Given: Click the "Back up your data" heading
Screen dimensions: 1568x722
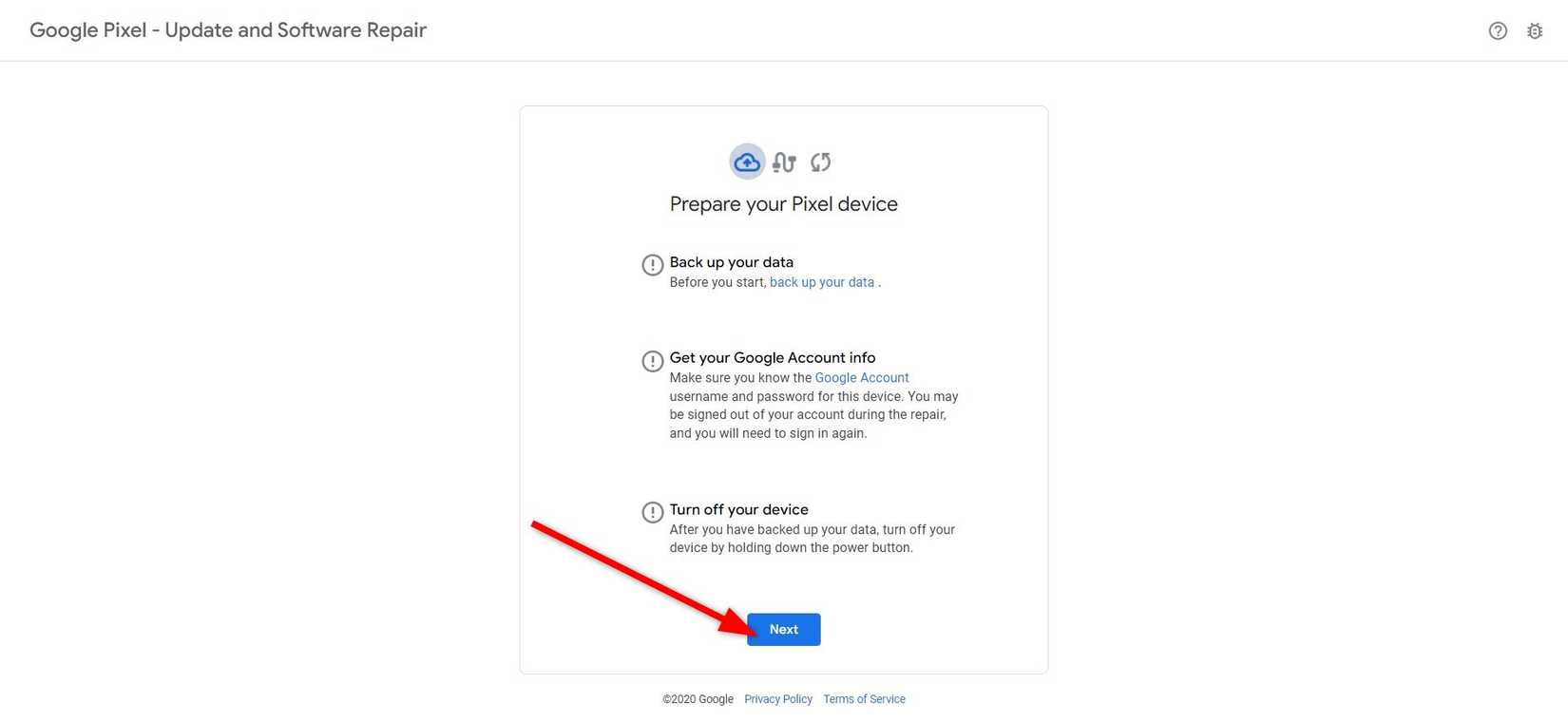Looking at the screenshot, I should [731, 262].
